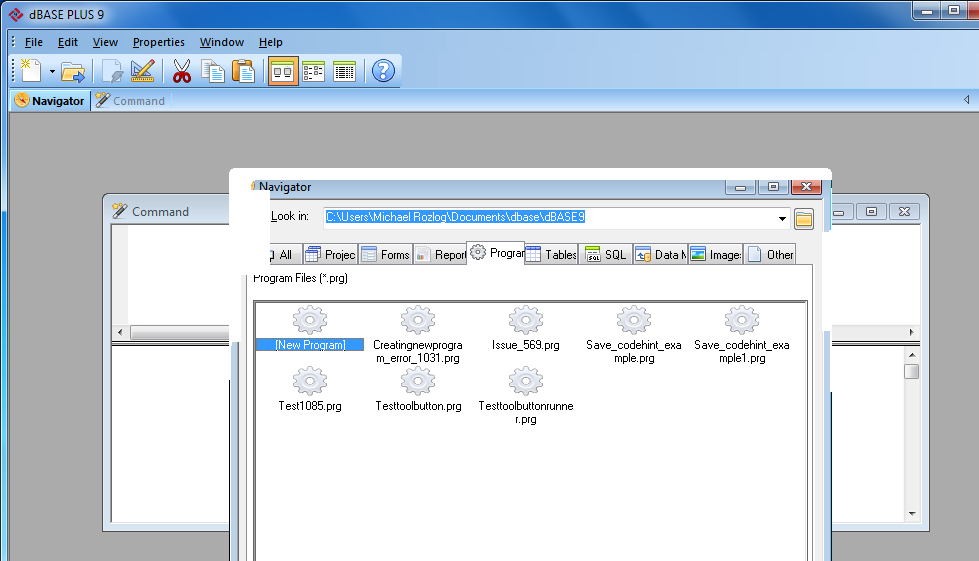The width and height of the screenshot is (979, 561).
Task: Switch to the Other tab
Action: point(770,255)
